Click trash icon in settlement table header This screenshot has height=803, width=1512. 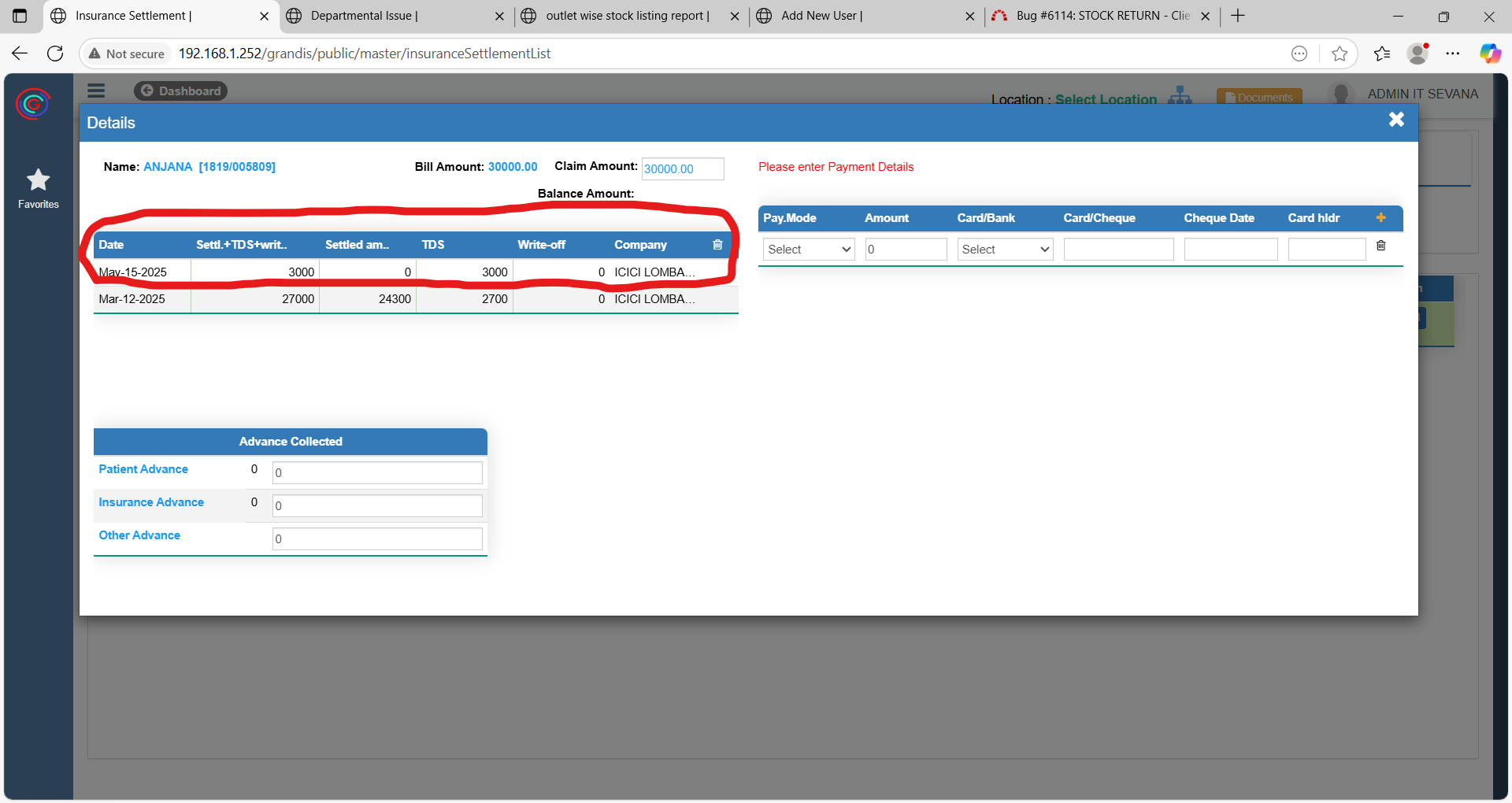pos(717,245)
